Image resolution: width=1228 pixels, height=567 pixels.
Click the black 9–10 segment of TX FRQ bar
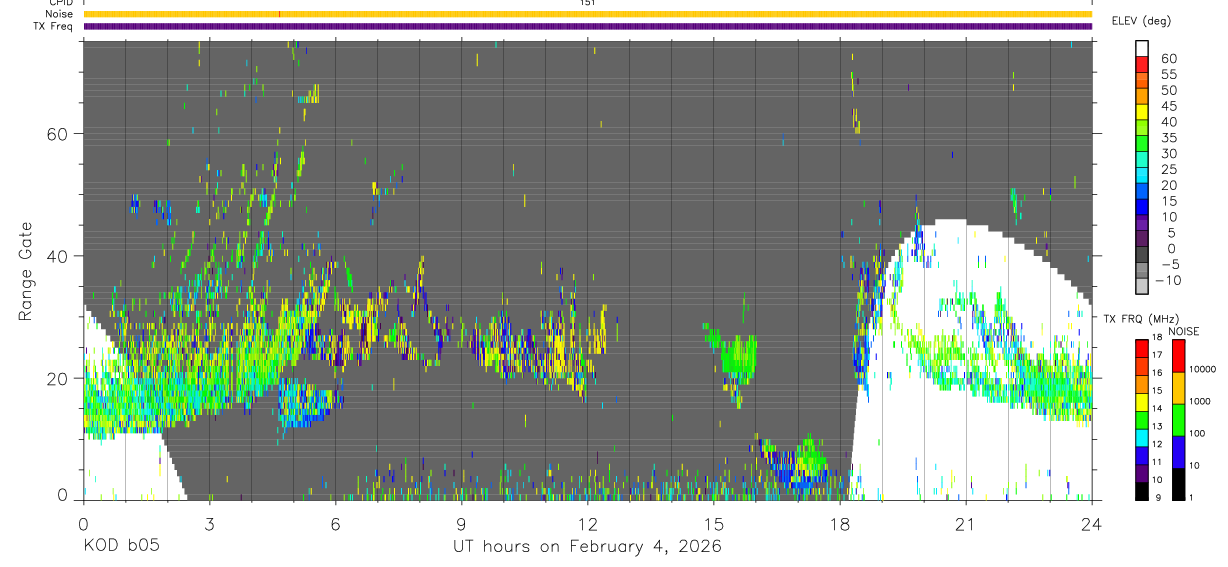[1142, 491]
